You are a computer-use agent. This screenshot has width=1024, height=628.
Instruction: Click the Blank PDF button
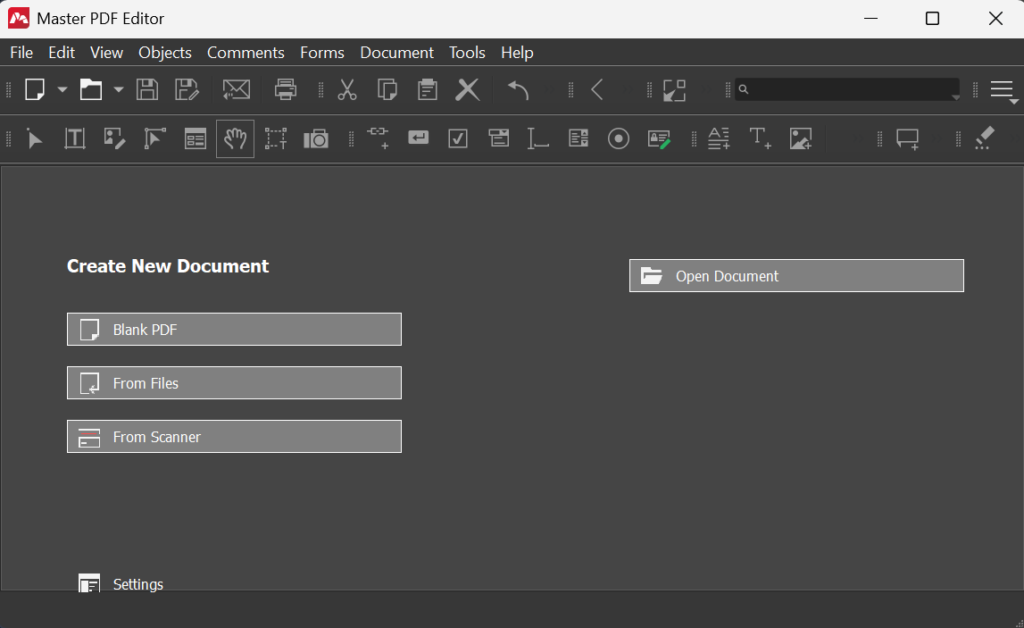[234, 329]
